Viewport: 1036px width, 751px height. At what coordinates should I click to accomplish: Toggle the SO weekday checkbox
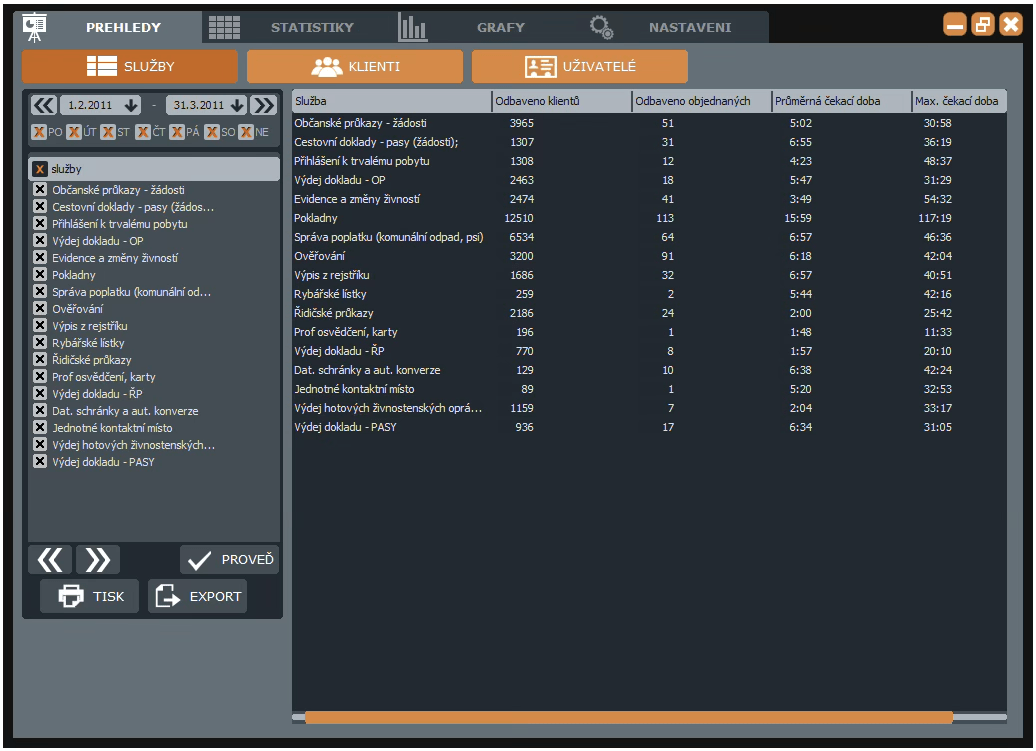click(x=211, y=132)
